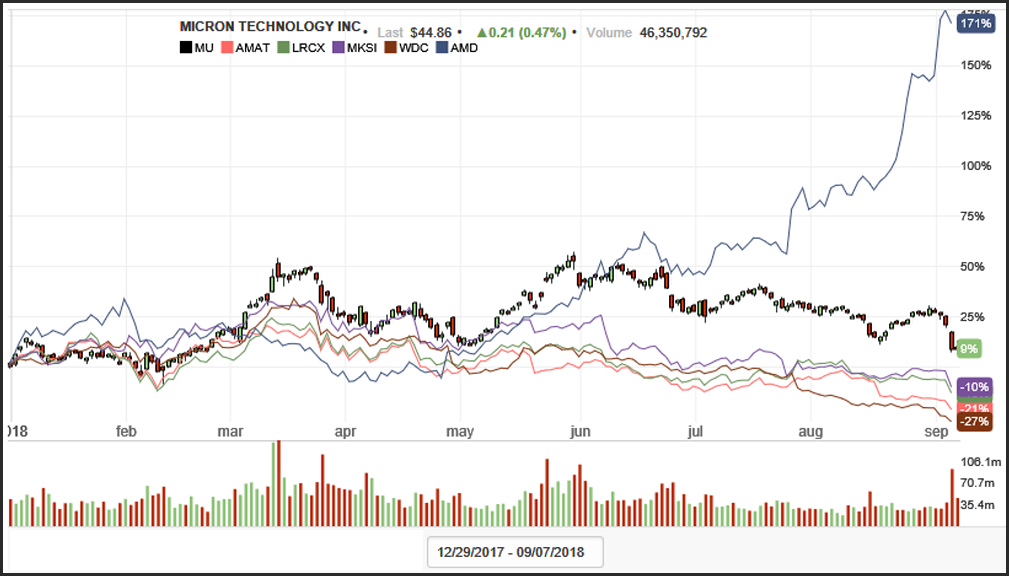Click the jul label on time axis
This screenshot has width=1009, height=576.
point(695,432)
